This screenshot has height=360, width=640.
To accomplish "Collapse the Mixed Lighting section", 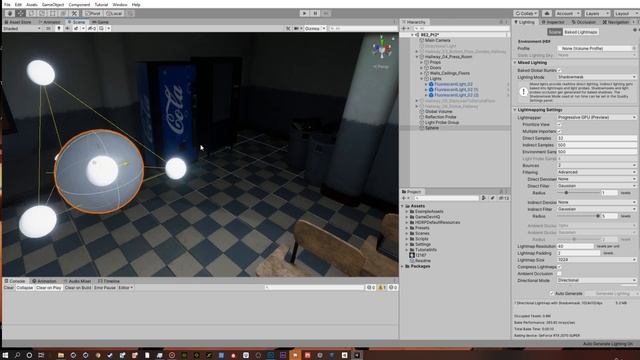I will [x=515, y=62].
